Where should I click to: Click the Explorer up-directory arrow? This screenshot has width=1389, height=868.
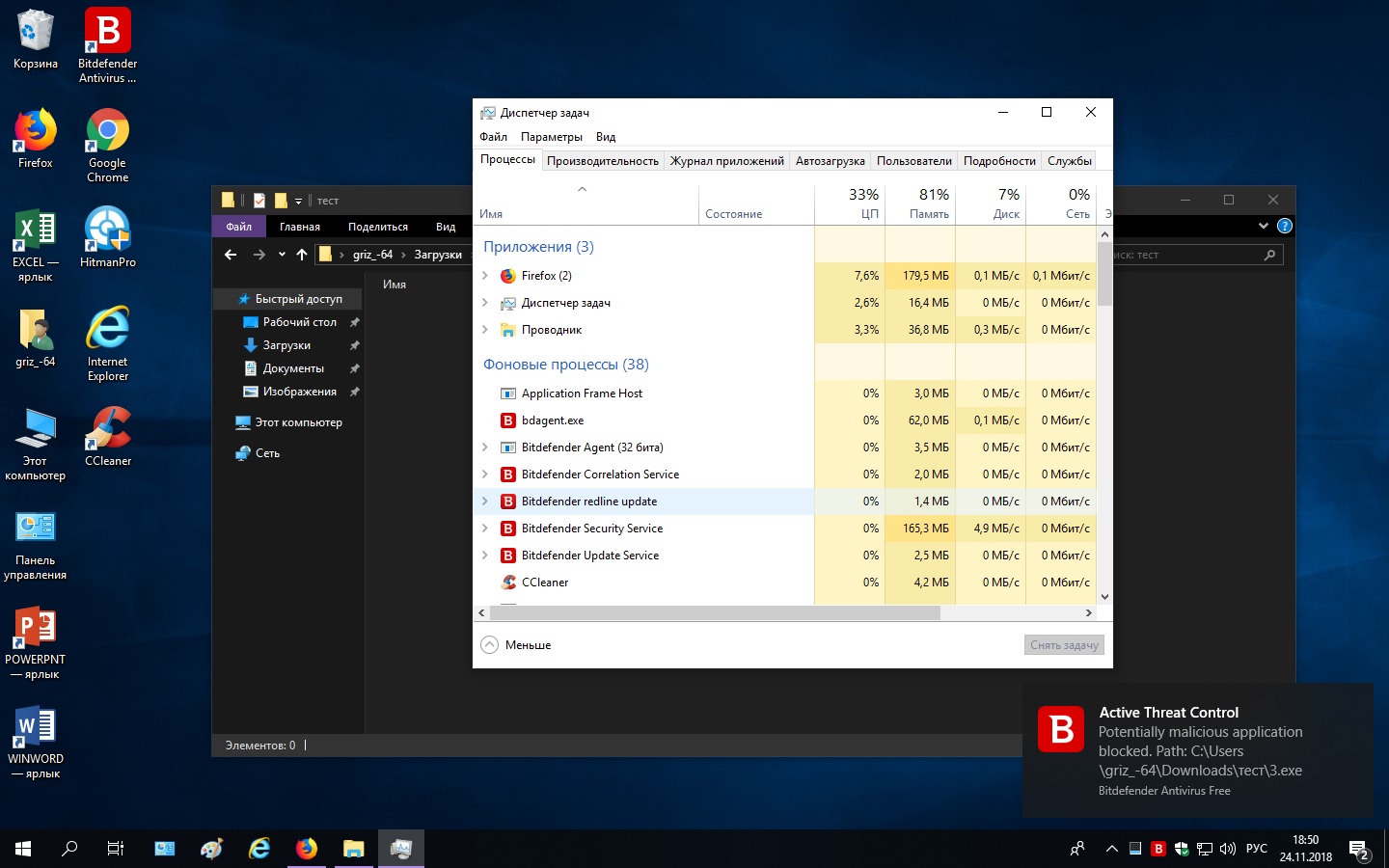coord(302,255)
